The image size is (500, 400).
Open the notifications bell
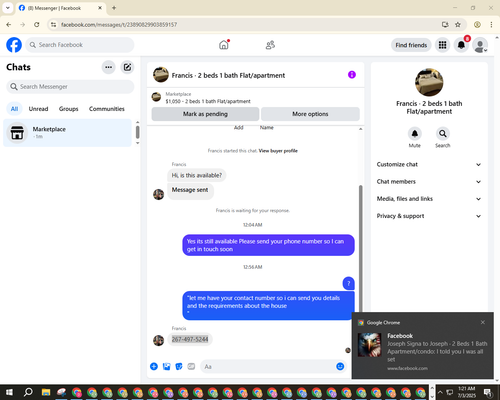tap(461, 45)
